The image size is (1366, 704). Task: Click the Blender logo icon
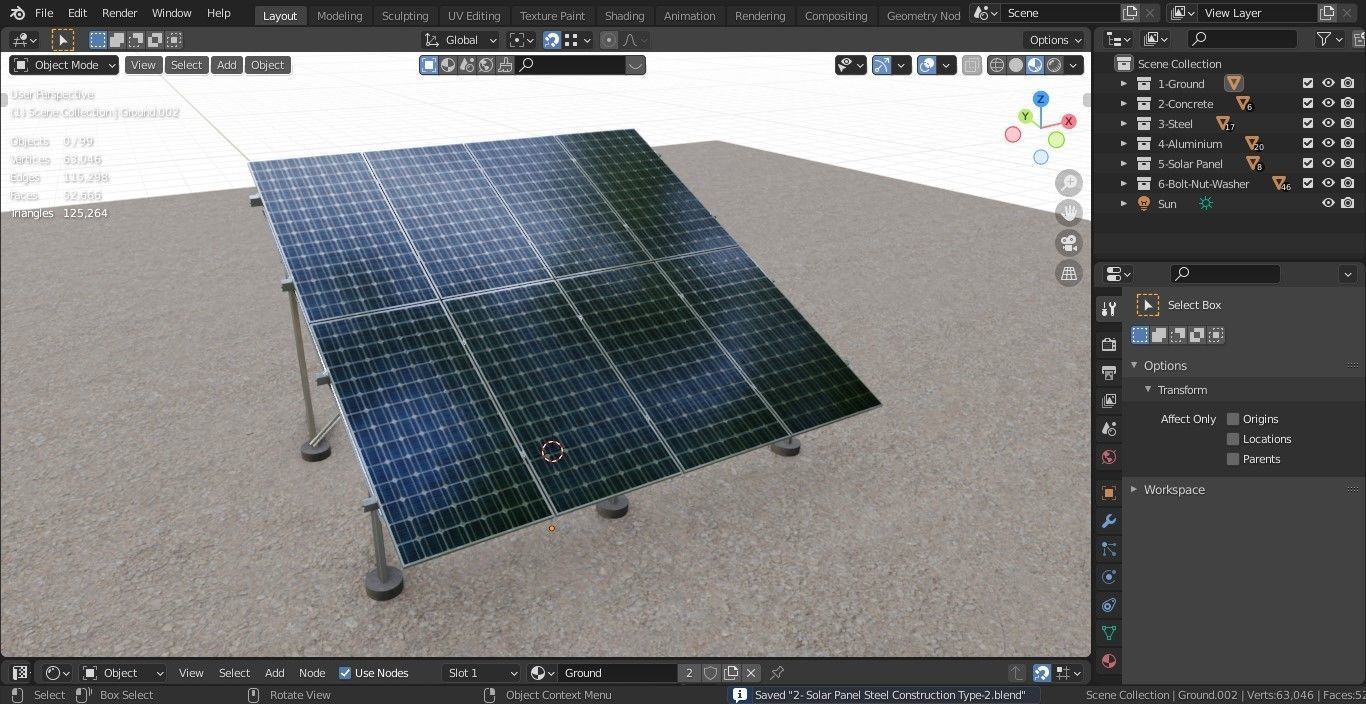[17, 13]
